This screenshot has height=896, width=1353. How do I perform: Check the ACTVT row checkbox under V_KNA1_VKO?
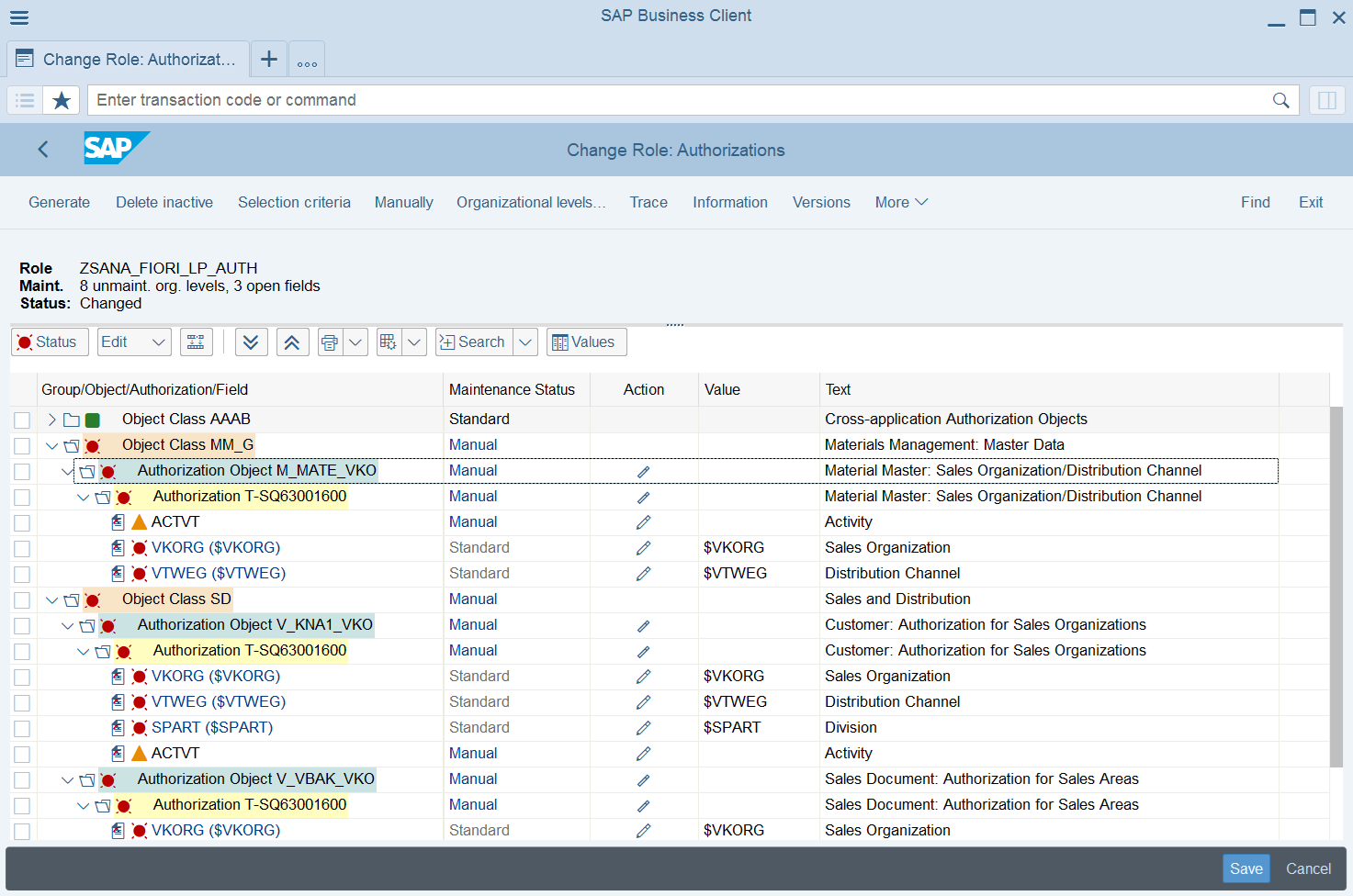22,754
